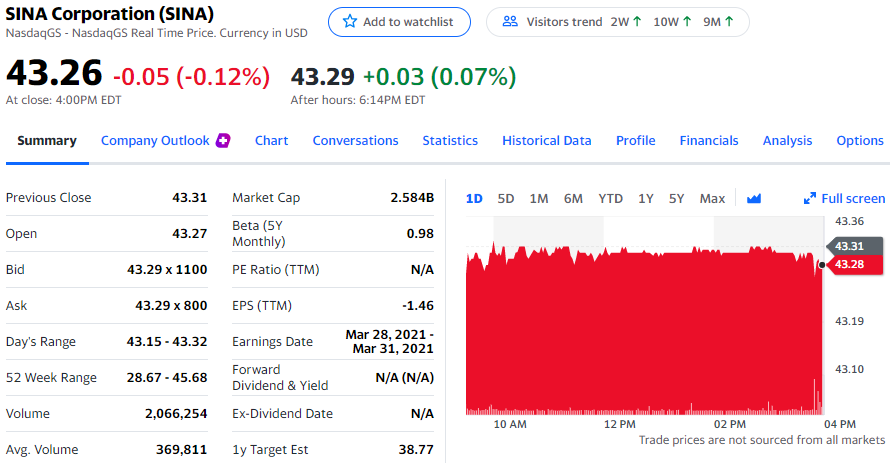Click the star icon in Add to watchlist
This screenshot has width=890, height=463.
click(350, 22)
